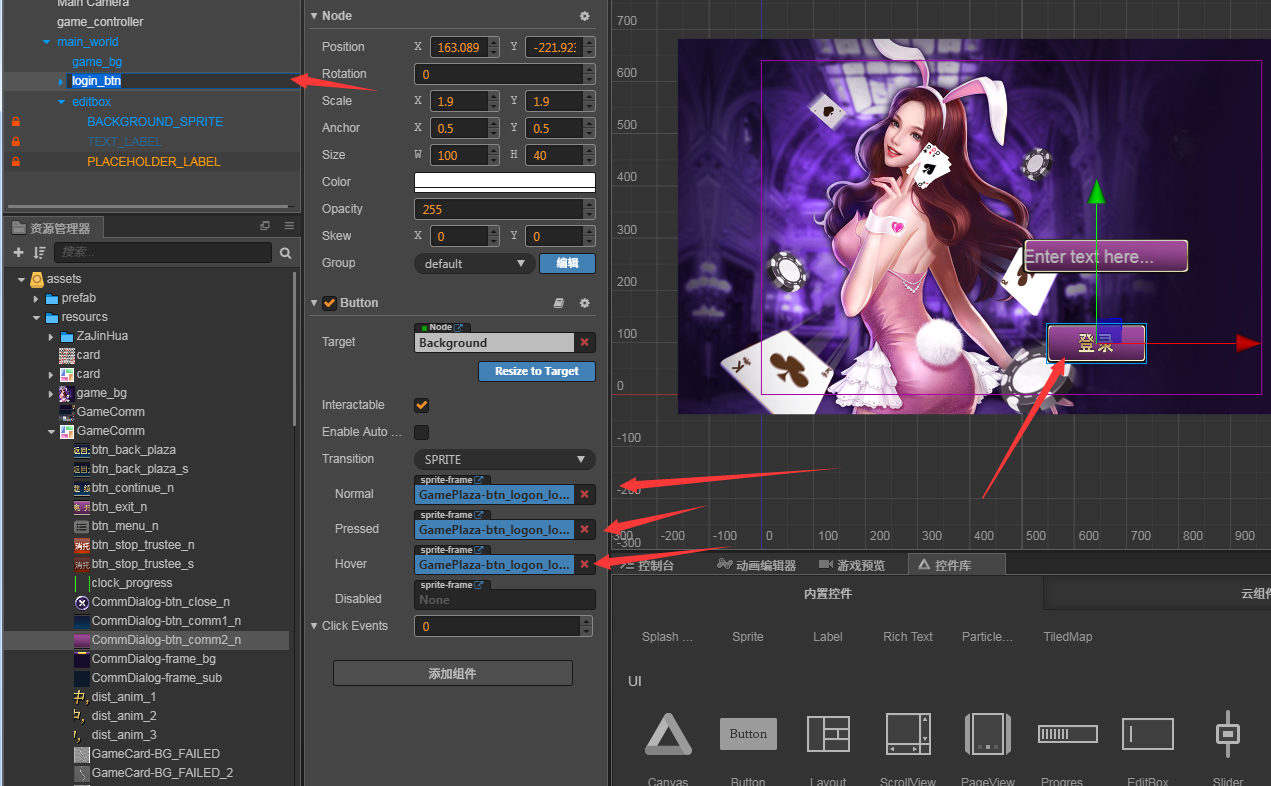Switch to the 控制台 console tab
The image size is (1271, 786).
pyautogui.click(x=647, y=565)
